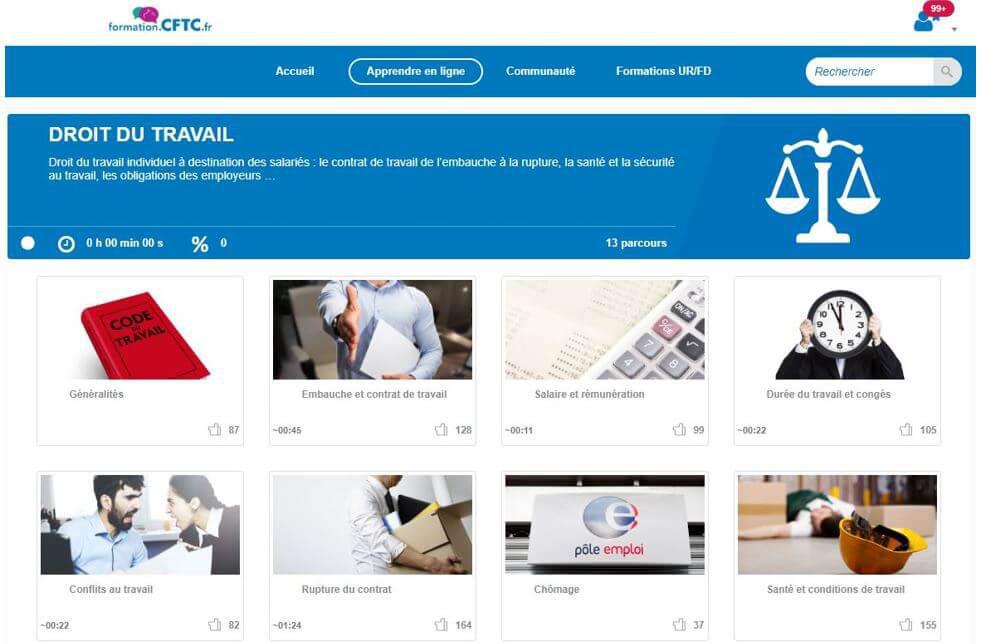Click the formation.CFTC.fr logo
This screenshot has height=644, width=981.
pyautogui.click(x=160, y=19)
